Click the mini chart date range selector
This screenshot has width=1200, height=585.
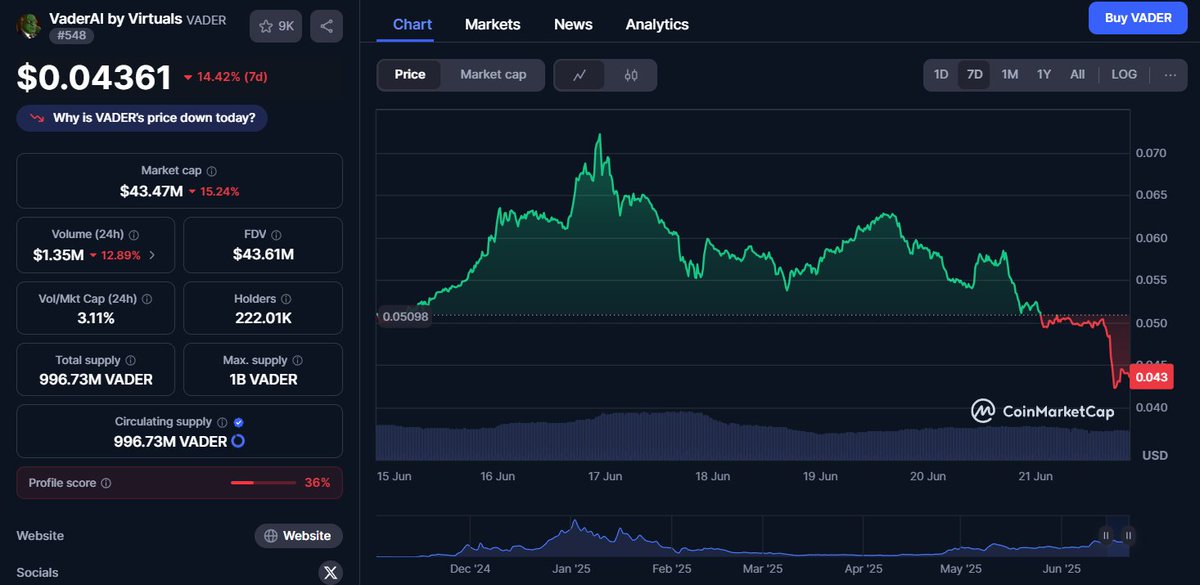click(1117, 535)
